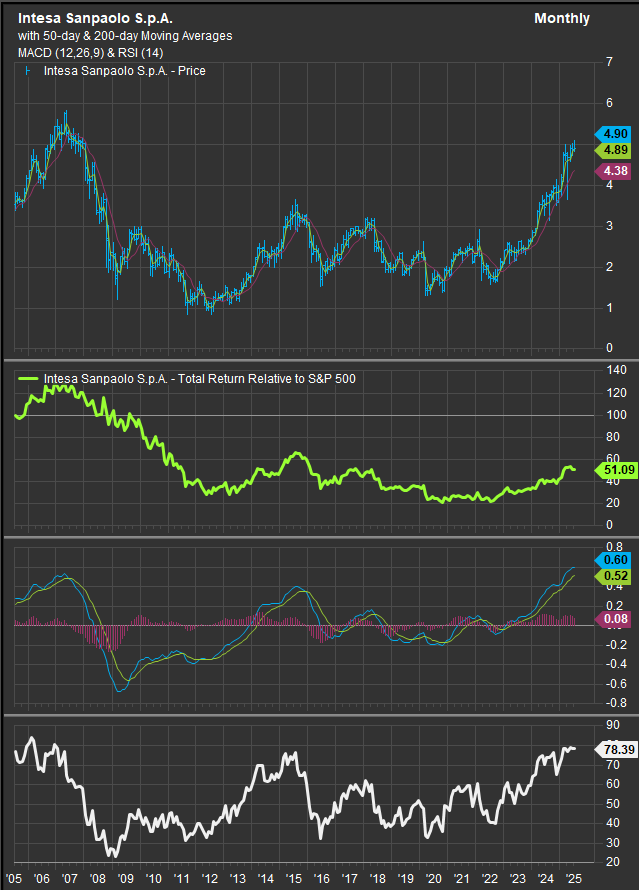Click the 30 label on the RSI axis
The height and width of the screenshot is (890, 639).
pos(613,843)
